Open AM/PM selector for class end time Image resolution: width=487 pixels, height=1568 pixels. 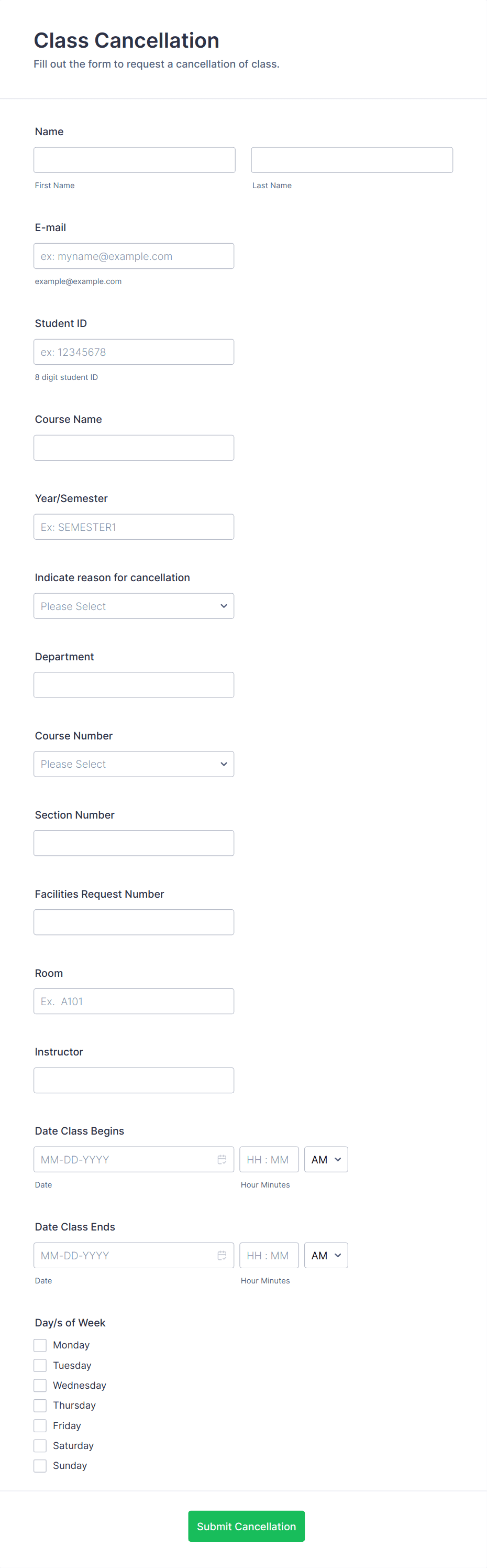(326, 1255)
